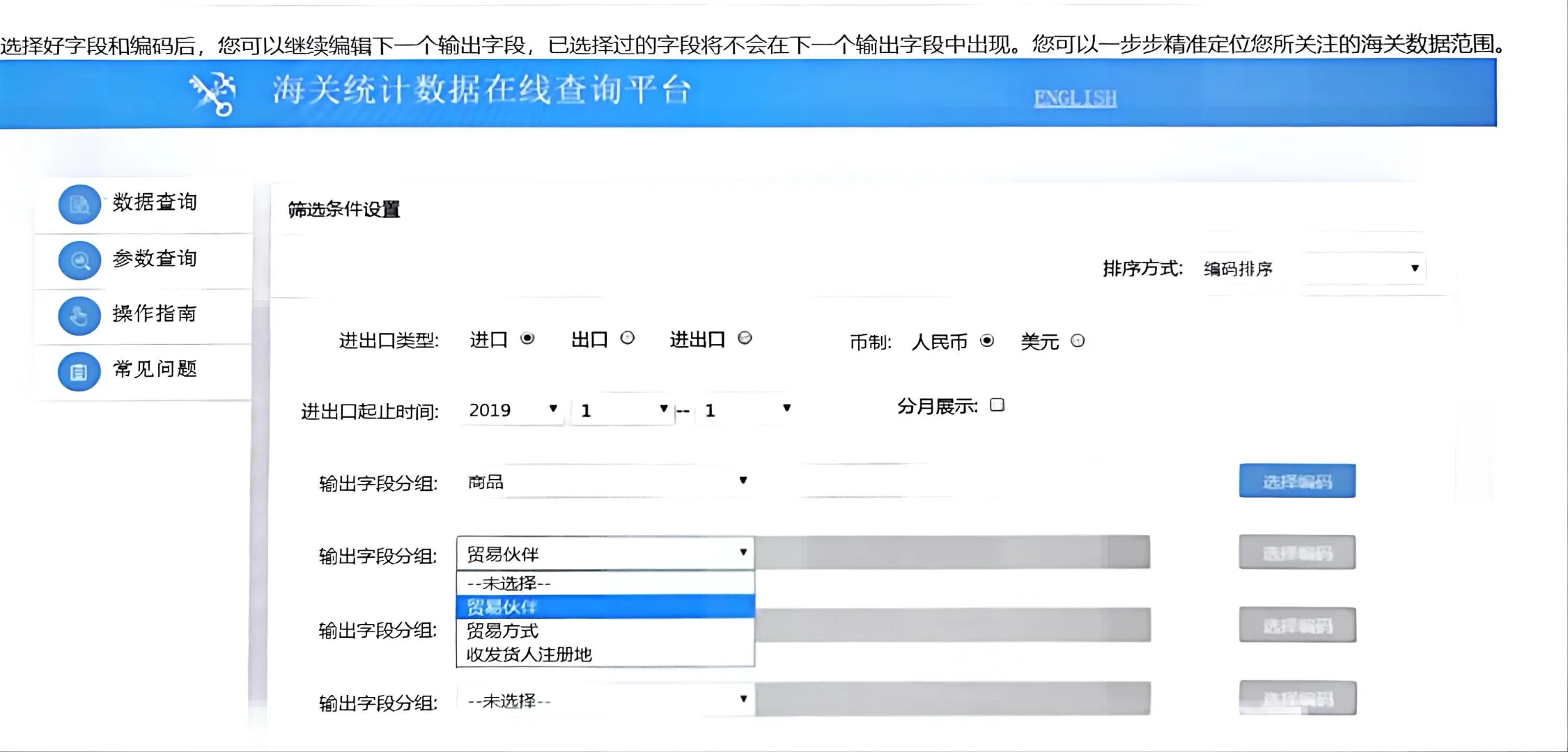Click the 操作指南 circular sidebar icon
This screenshot has width=1568, height=752.
pyautogui.click(x=79, y=315)
